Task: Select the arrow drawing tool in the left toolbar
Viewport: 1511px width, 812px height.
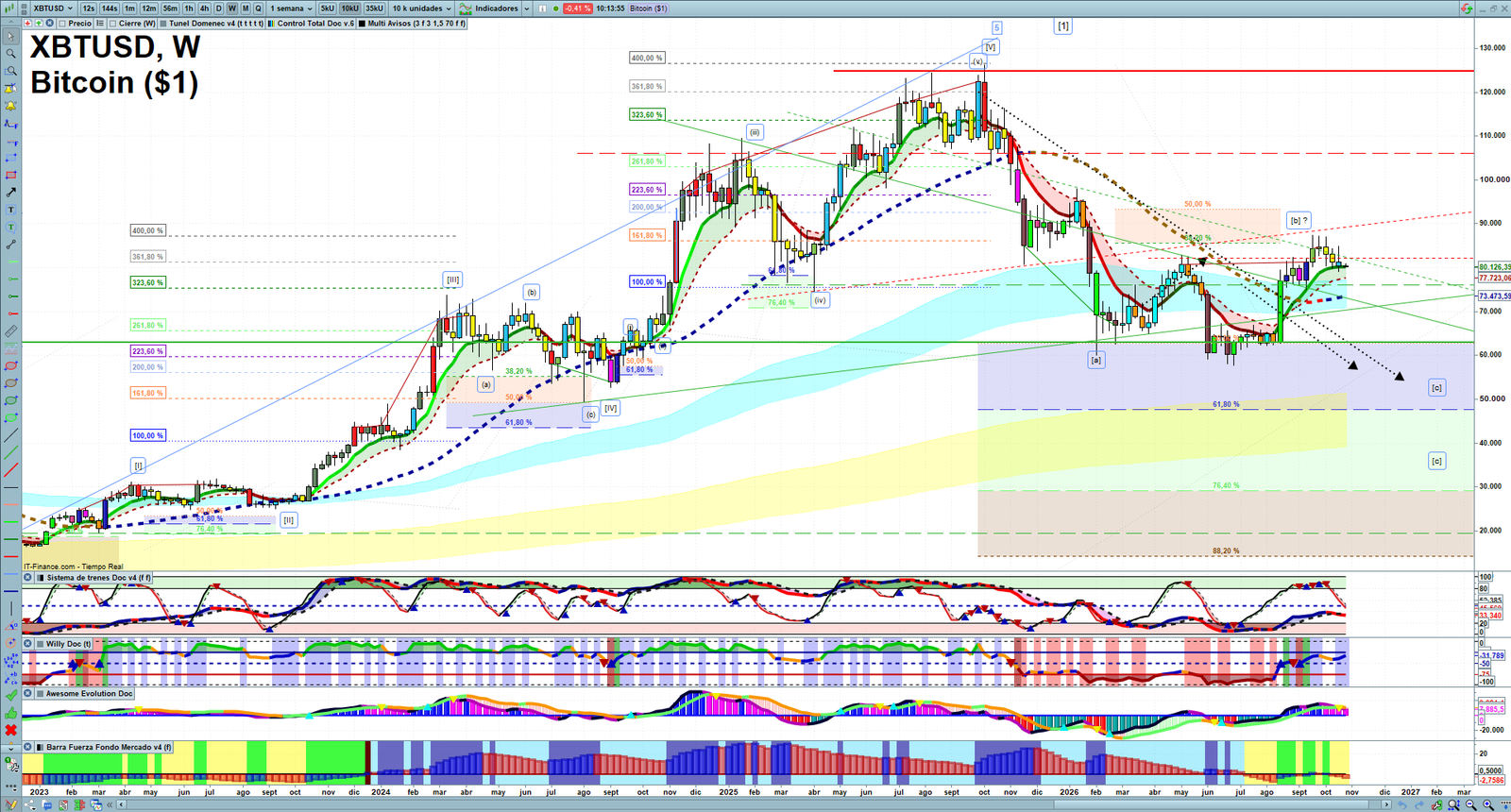Action: (x=10, y=192)
